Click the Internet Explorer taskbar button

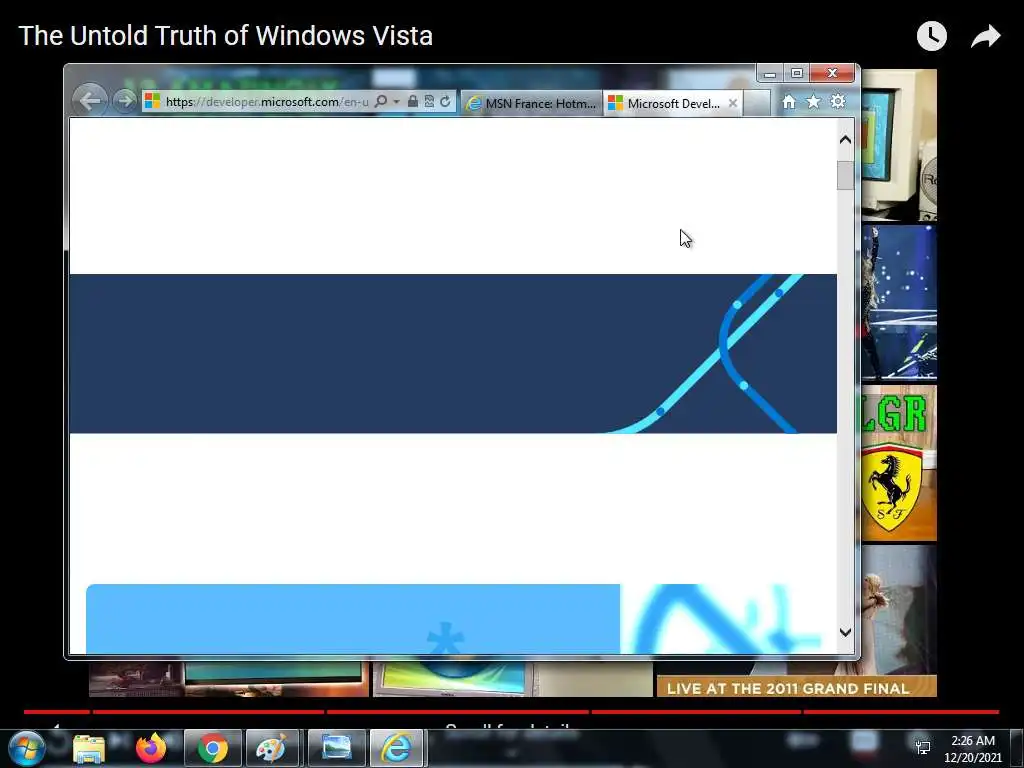click(x=397, y=748)
